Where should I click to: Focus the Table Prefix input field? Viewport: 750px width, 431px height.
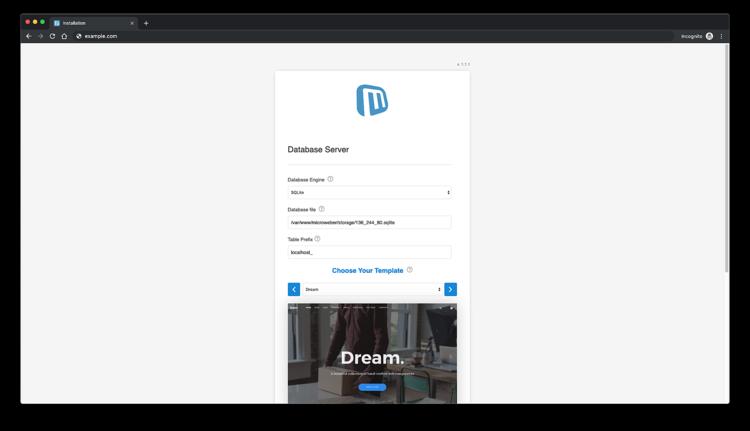click(369, 252)
